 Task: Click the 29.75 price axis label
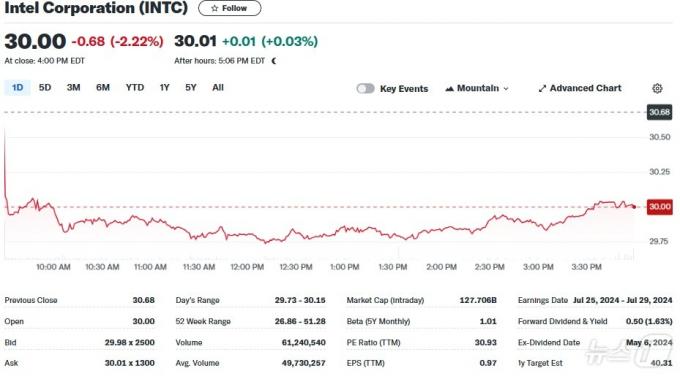click(x=660, y=241)
